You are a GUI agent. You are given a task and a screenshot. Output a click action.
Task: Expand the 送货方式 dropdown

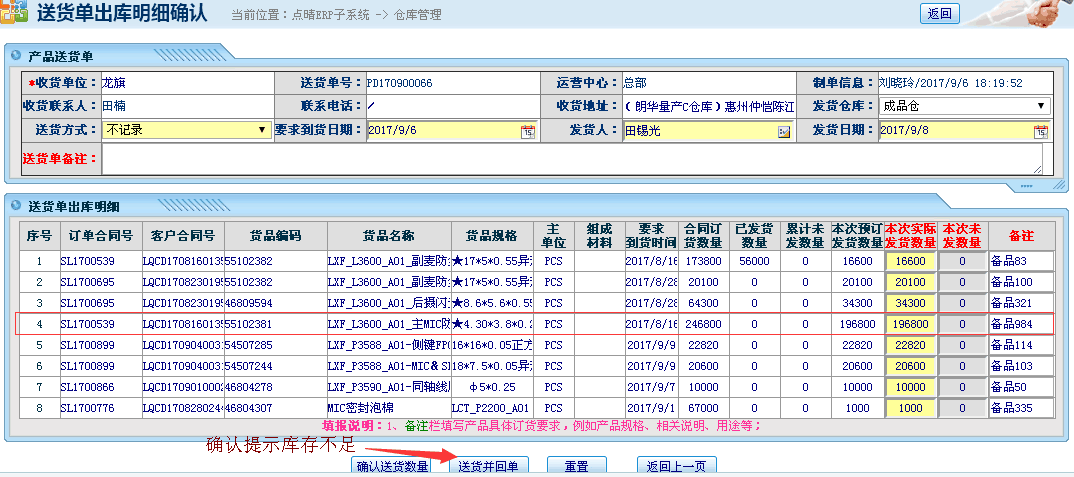click(262, 130)
